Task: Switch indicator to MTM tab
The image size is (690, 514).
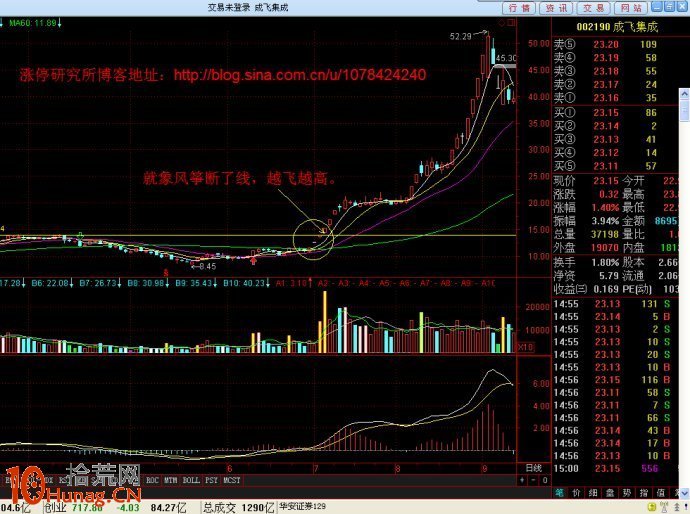Action: click(x=171, y=480)
